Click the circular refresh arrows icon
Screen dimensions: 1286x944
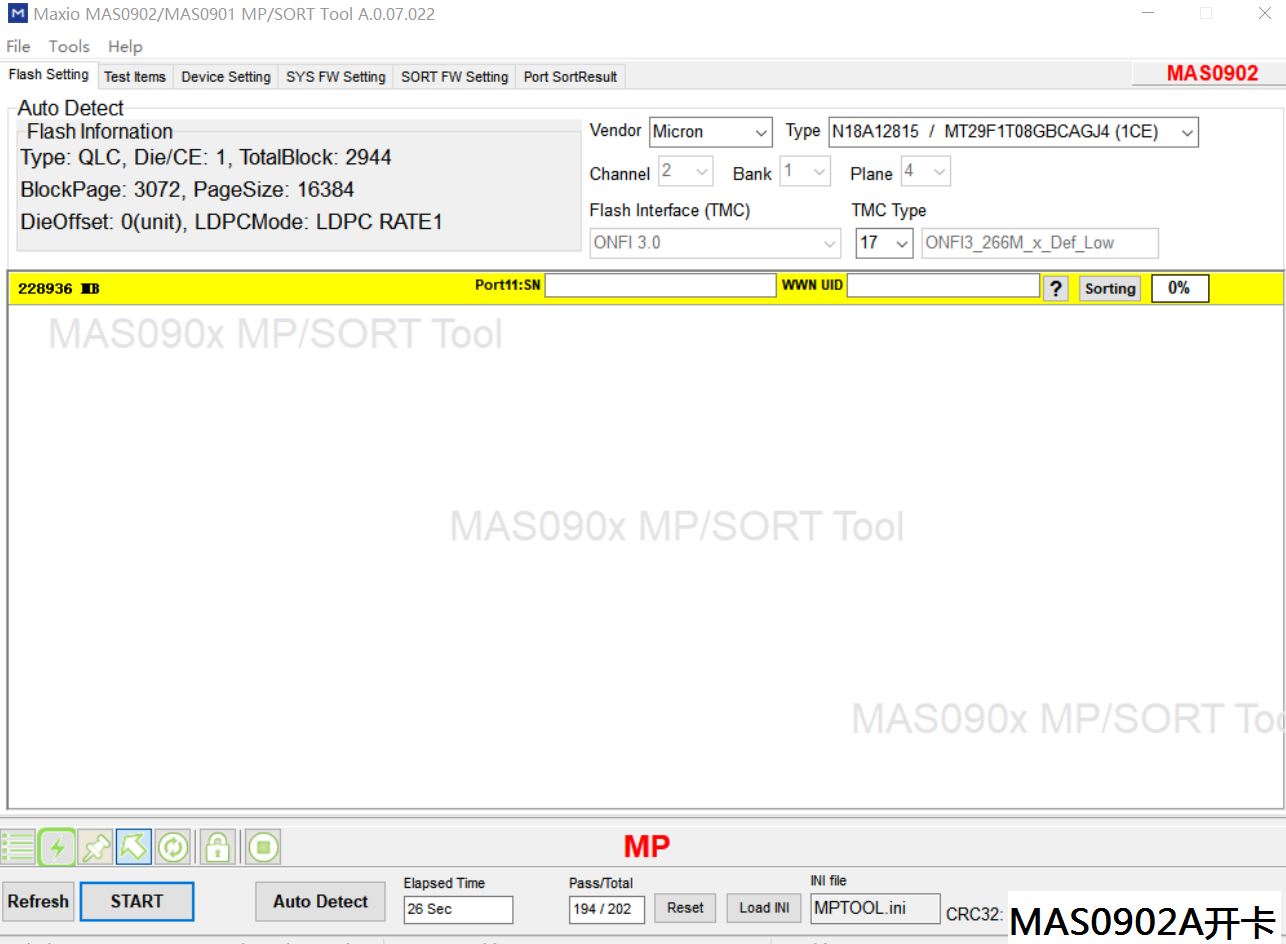tap(173, 847)
